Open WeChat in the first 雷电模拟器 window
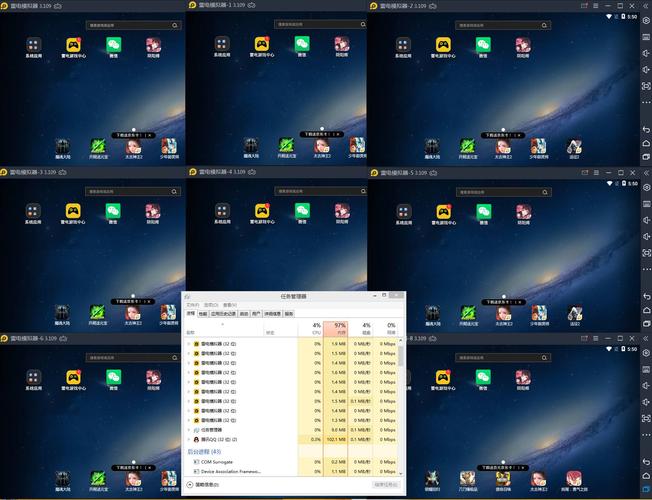The width and height of the screenshot is (652, 500). [x=114, y=45]
